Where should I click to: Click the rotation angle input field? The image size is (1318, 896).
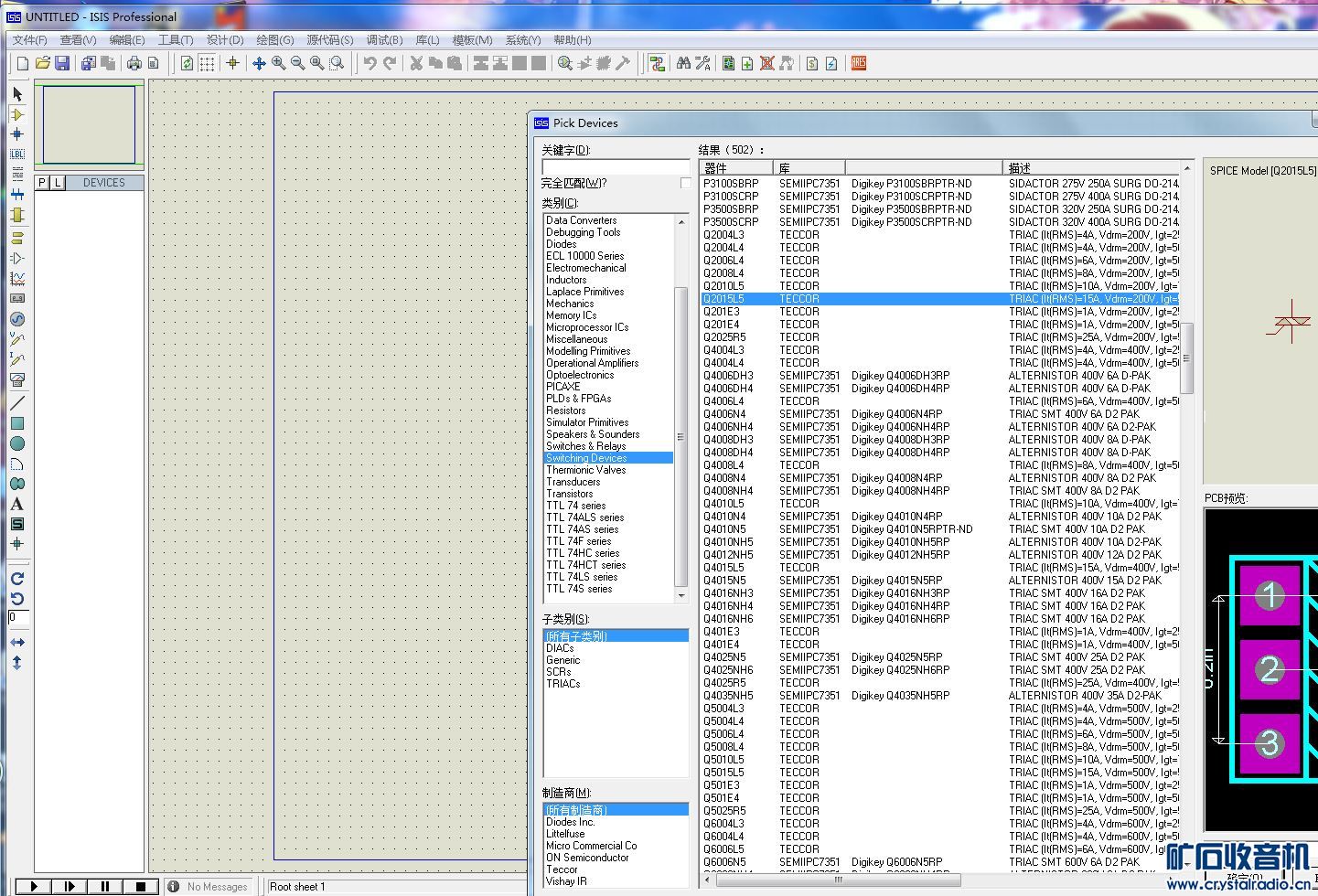(x=18, y=618)
